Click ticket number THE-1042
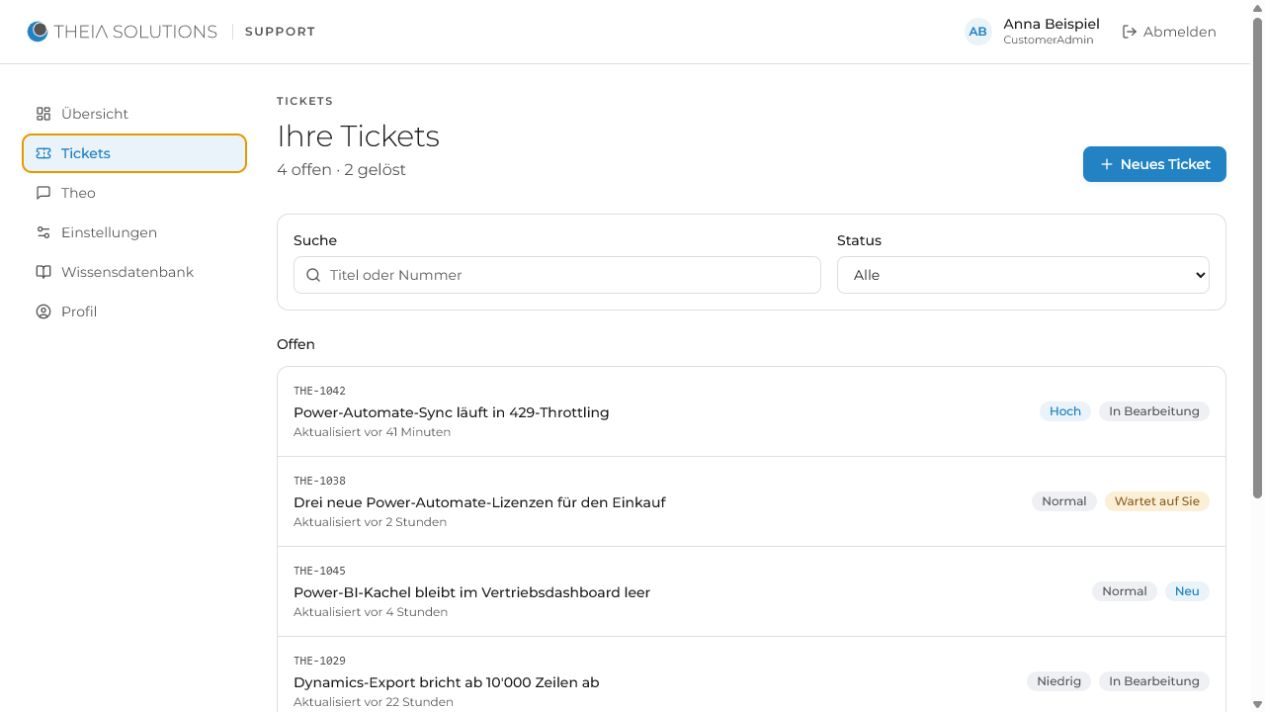Viewport: 1265px width, 712px height. click(x=319, y=391)
